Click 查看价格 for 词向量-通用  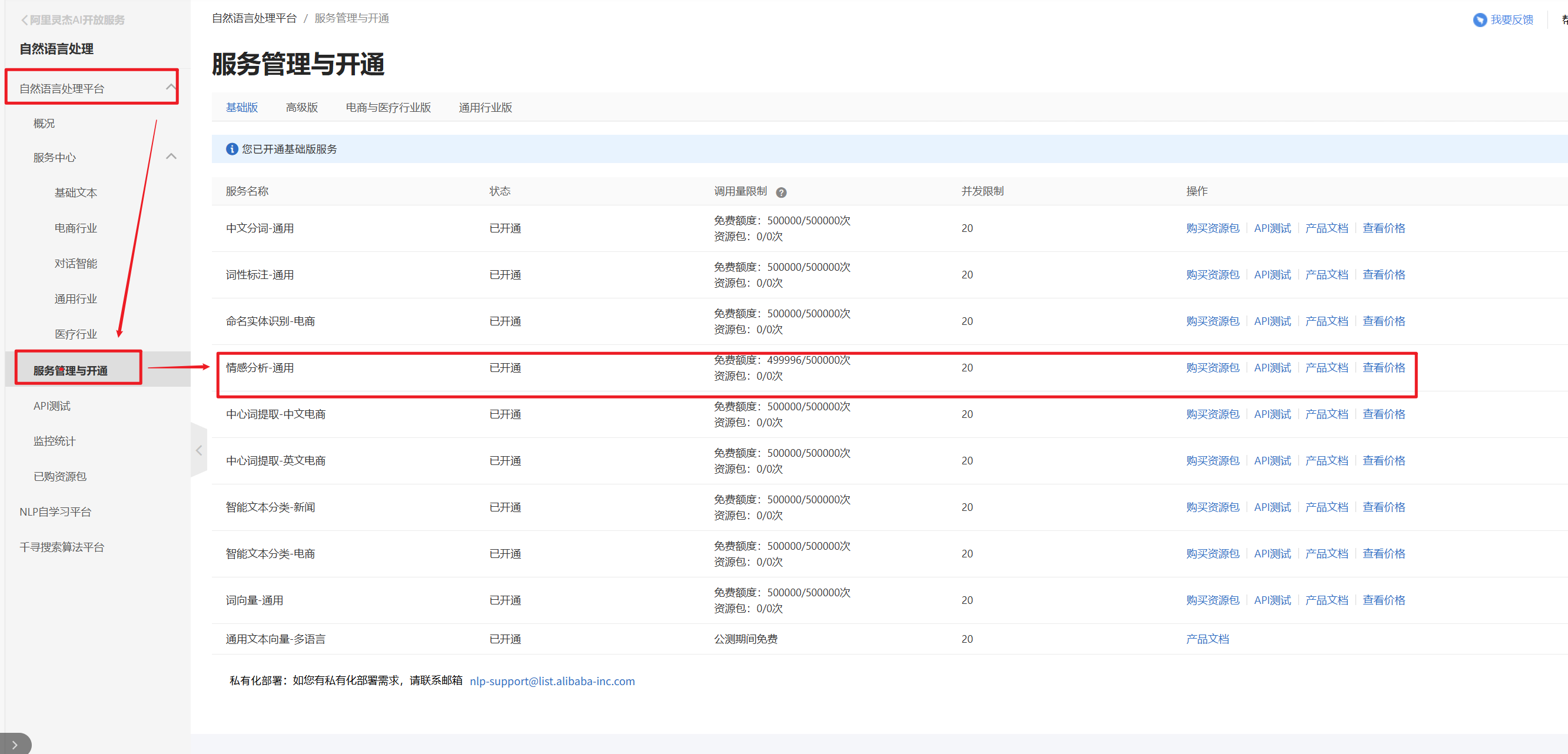pos(1383,600)
